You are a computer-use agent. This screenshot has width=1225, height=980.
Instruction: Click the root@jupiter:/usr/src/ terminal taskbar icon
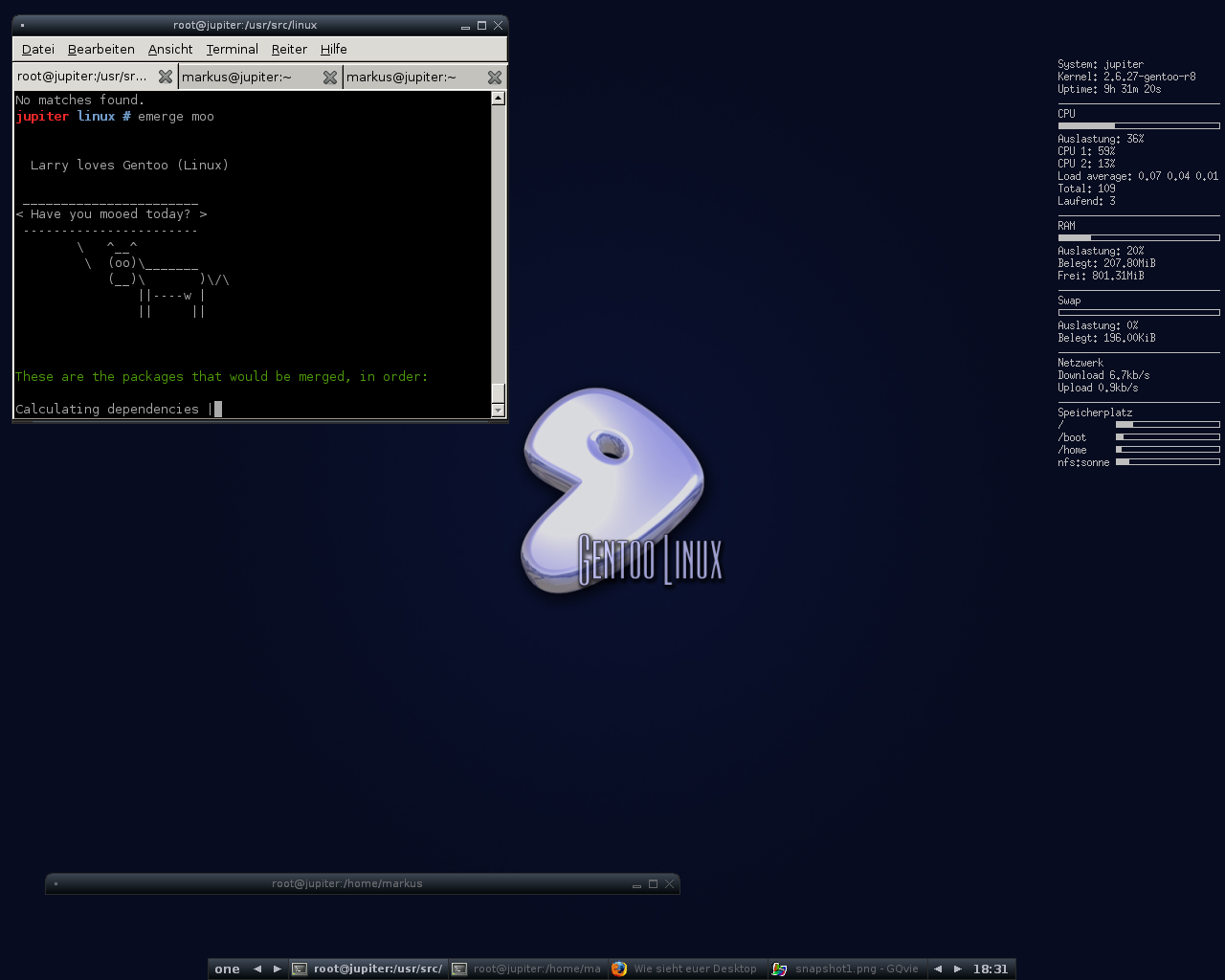click(x=300, y=969)
